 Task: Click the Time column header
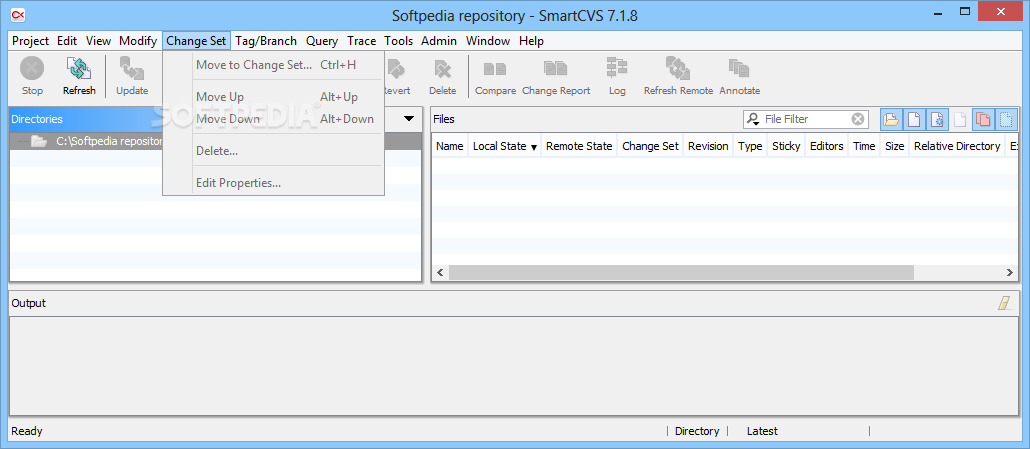[864, 146]
